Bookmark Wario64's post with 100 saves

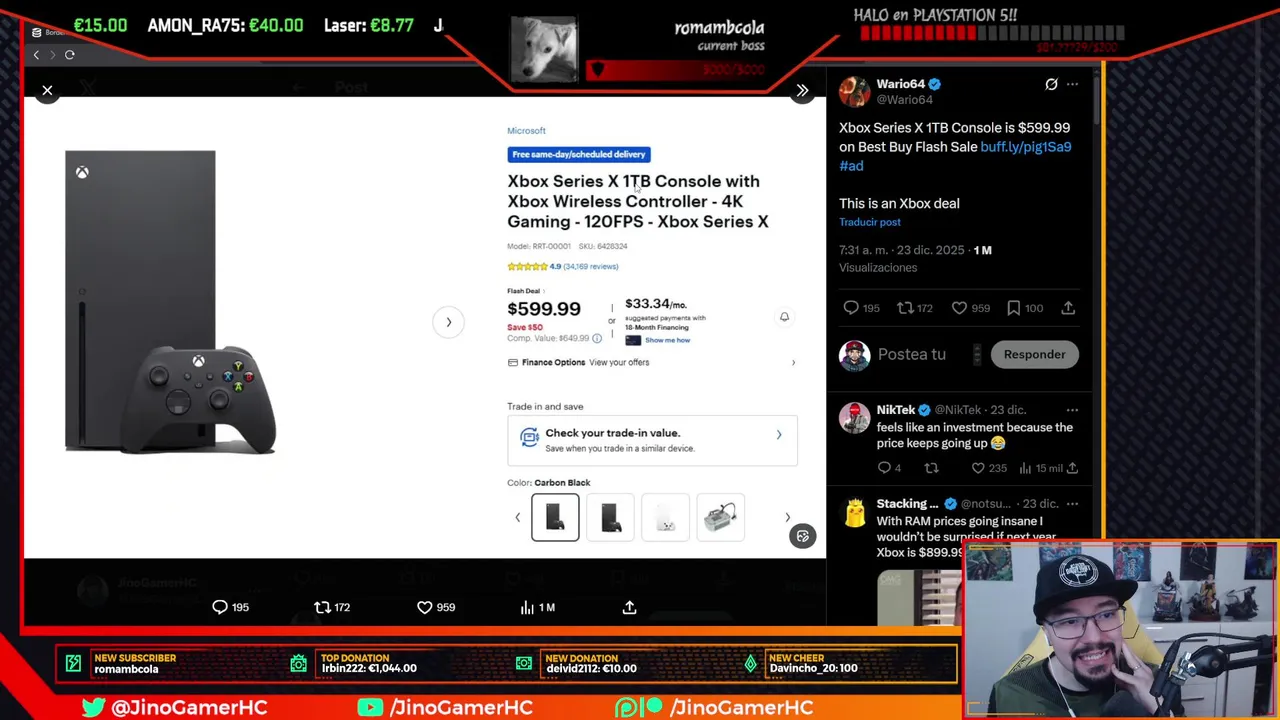click(x=1013, y=308)
